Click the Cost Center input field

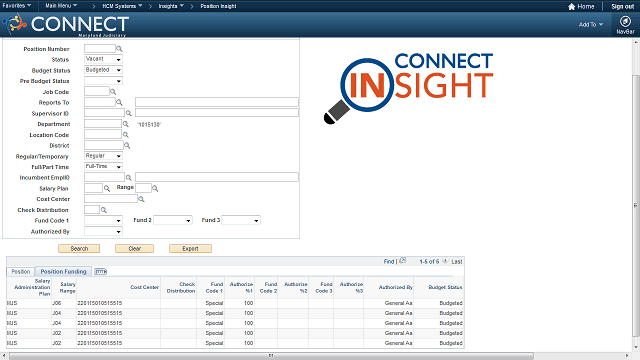tap(111, 199)
